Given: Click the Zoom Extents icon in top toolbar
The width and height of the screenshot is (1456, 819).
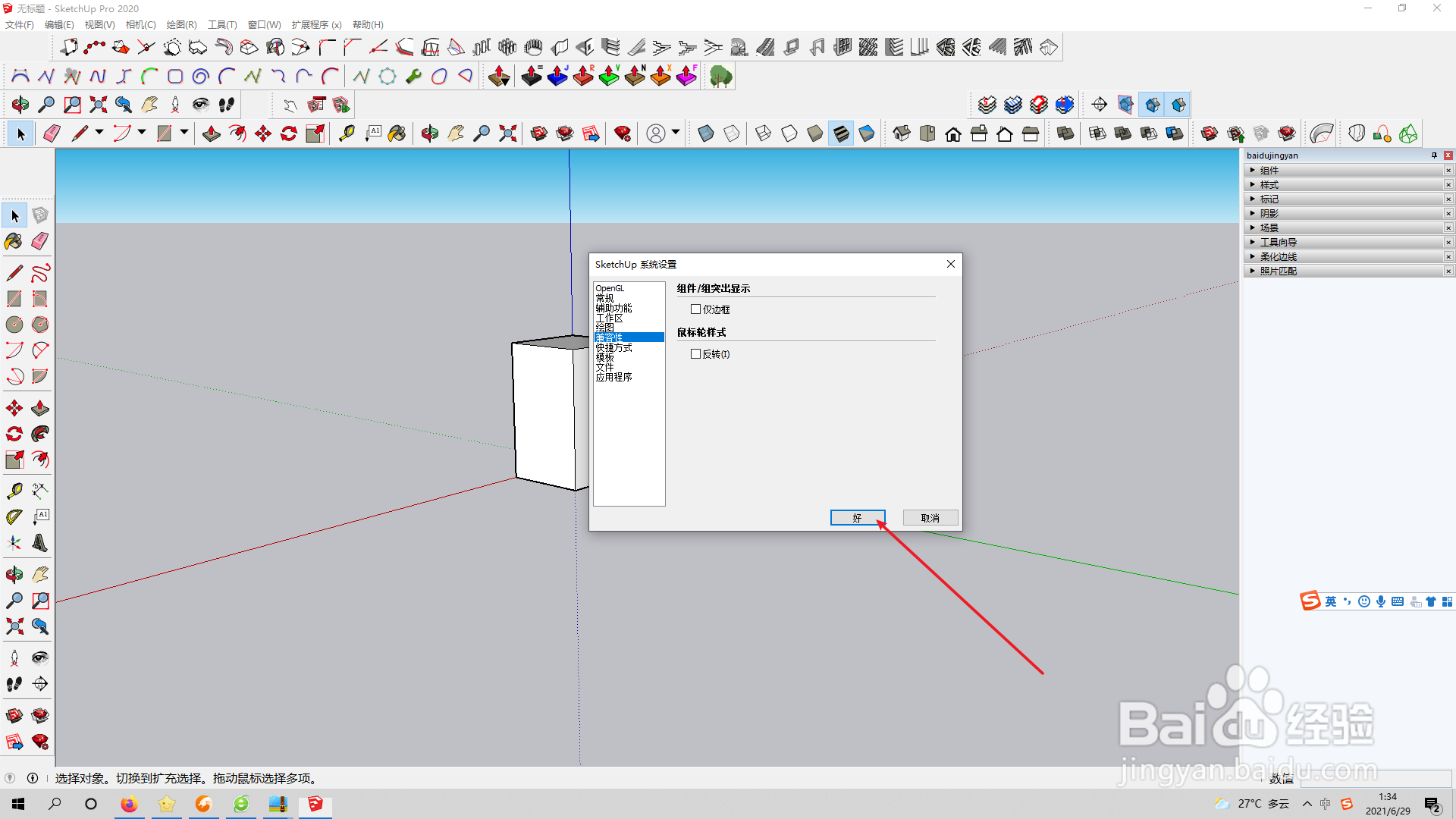Looking at the screenshot, I should pyautogui.click(x=98, y=105).
